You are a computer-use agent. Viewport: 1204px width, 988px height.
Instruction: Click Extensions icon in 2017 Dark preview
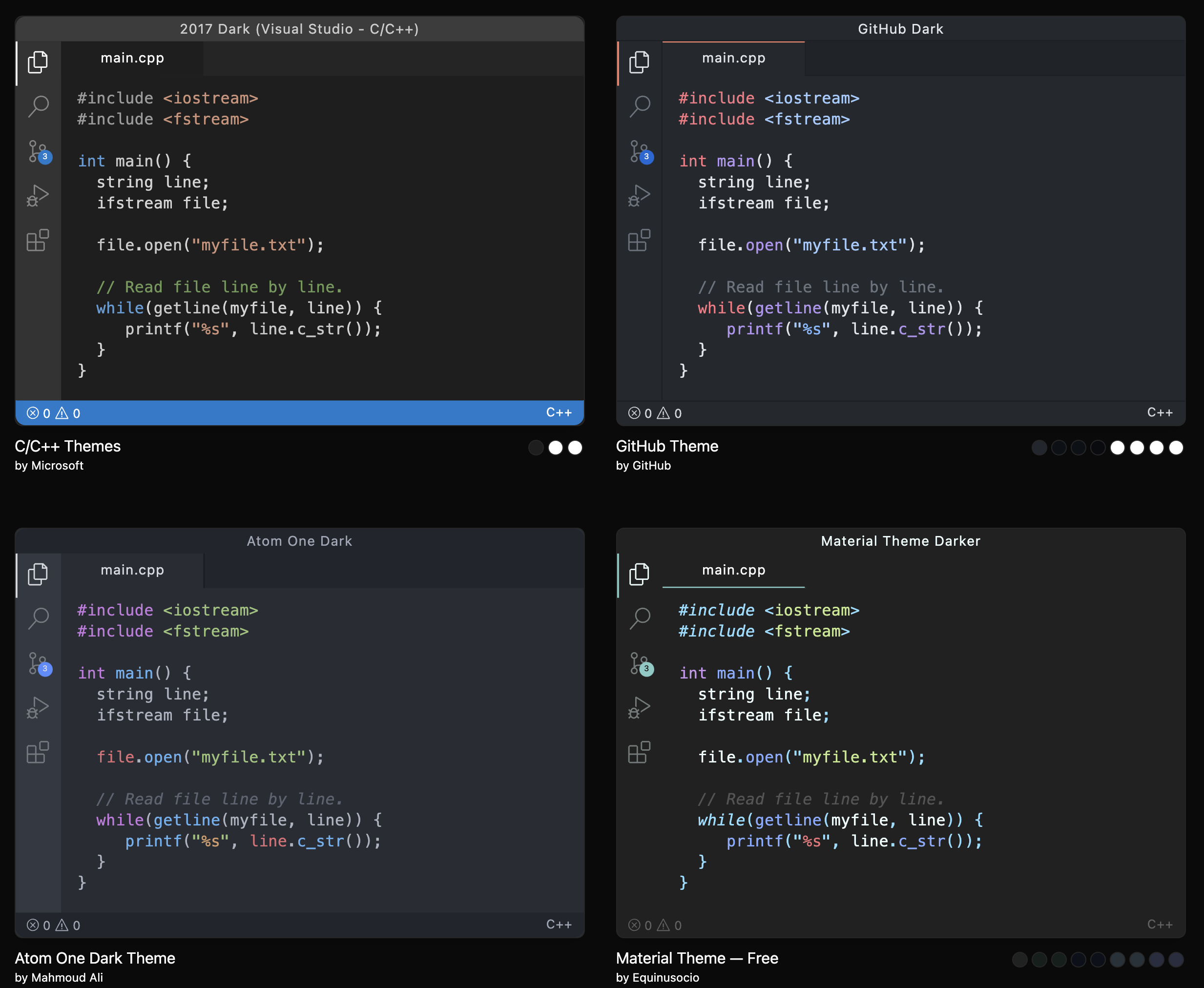[38, 240]
